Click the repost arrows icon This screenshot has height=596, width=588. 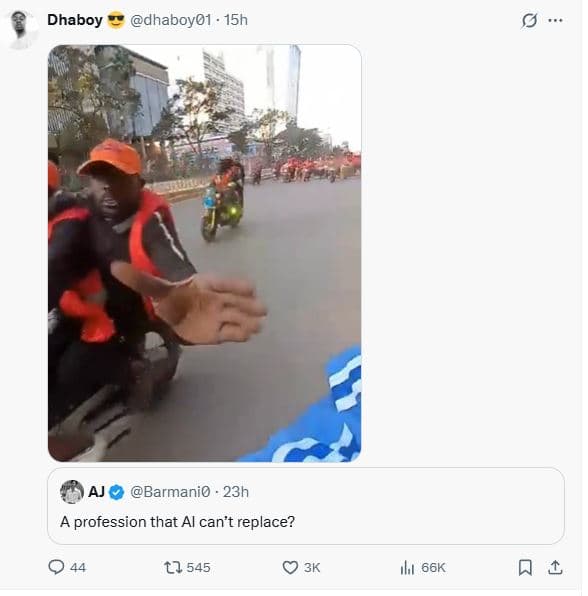(x=173, y=567)
